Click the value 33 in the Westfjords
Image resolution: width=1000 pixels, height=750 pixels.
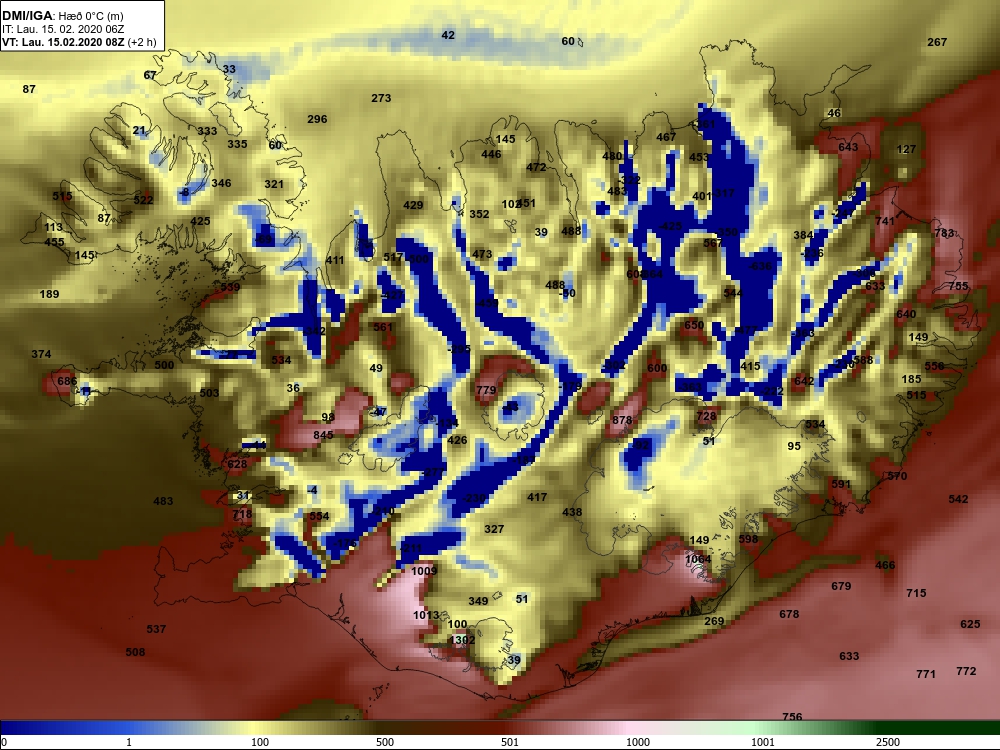tap(229, 70)
